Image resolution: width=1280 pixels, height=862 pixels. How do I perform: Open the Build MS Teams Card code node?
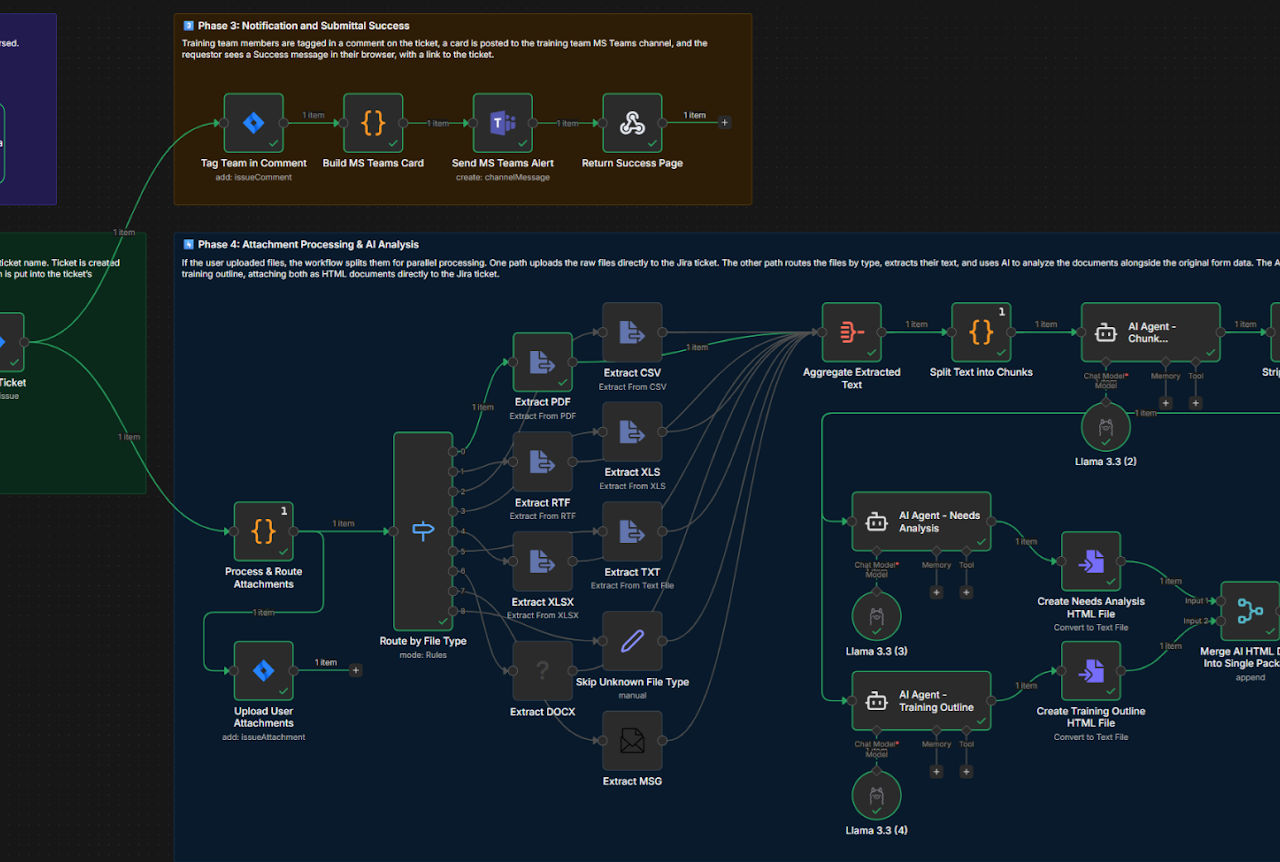pyautogui.click(x=373, y=123)
